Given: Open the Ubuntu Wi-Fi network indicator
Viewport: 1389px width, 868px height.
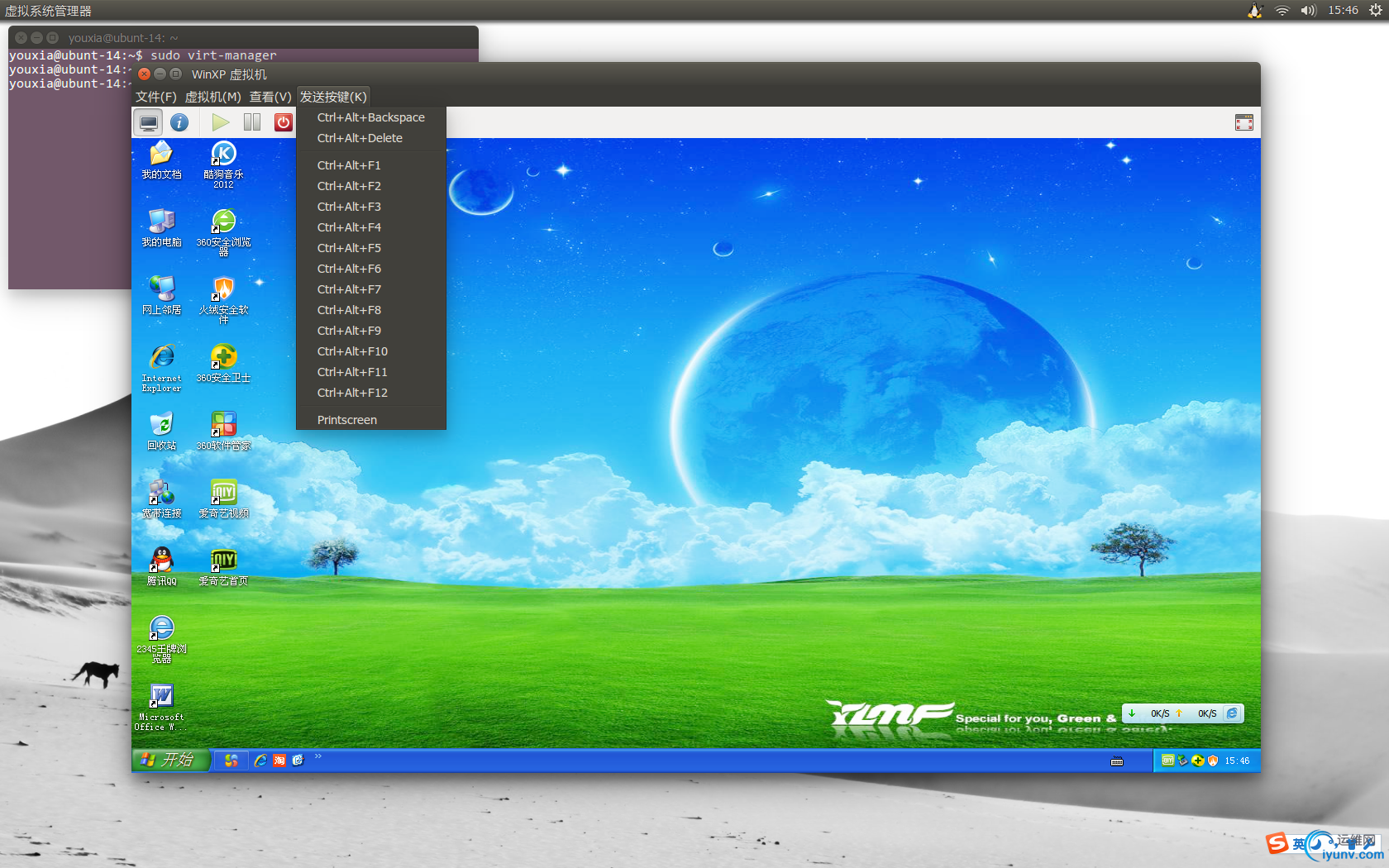Looking at the screenshot, I should click(x=1282, y=11).
